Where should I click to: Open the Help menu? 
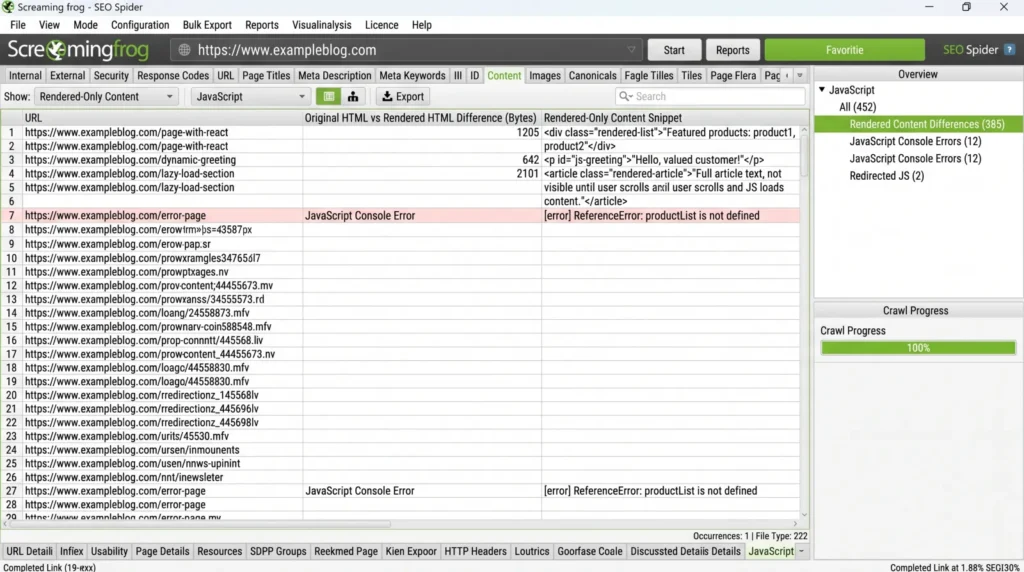(421, 25)
